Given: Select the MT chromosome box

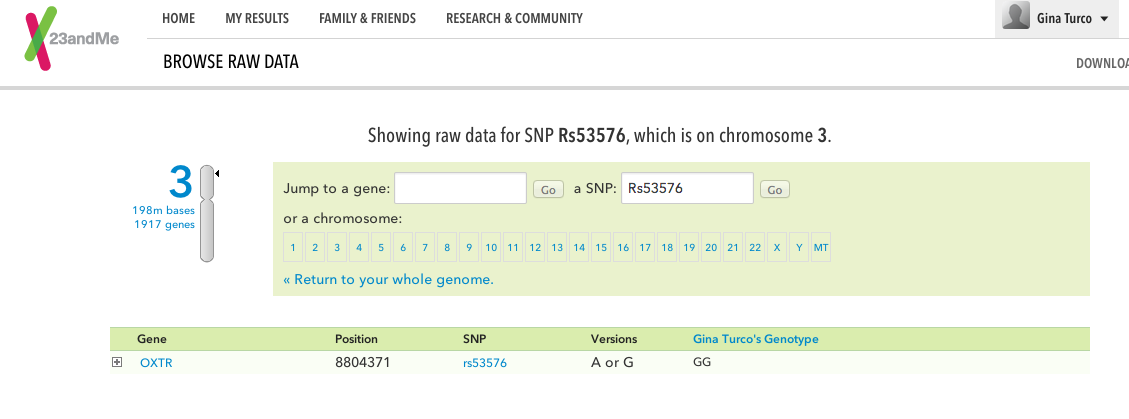Looking at the screenshot, I should [x=820, y=247].
